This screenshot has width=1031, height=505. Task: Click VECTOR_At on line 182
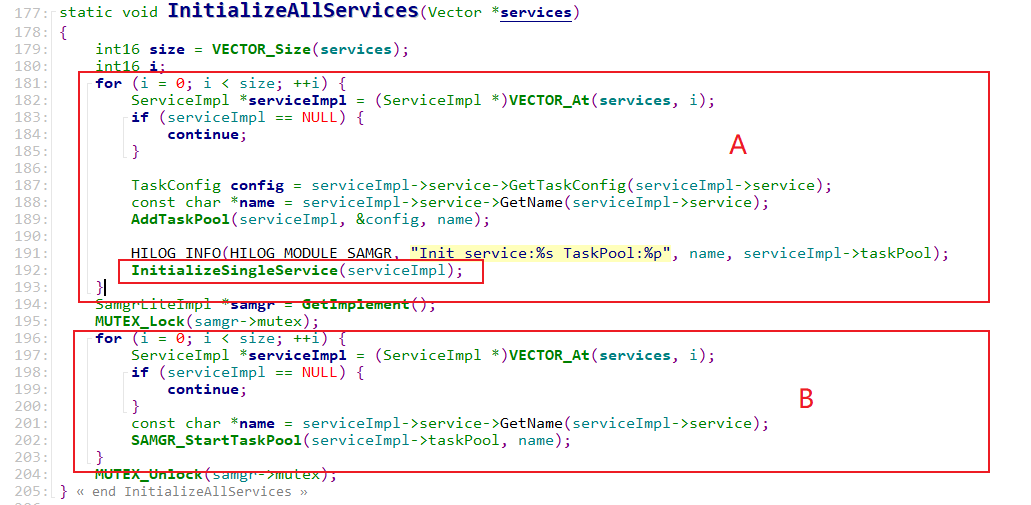(550, 100)
